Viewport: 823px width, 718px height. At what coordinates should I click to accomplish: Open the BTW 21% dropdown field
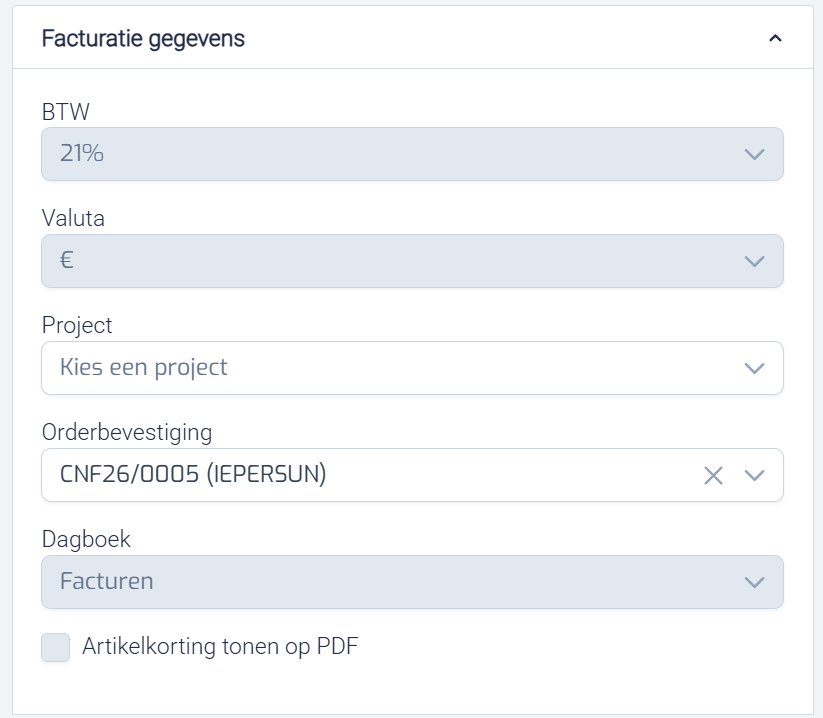pyautogui.click(x=380, y=154)
